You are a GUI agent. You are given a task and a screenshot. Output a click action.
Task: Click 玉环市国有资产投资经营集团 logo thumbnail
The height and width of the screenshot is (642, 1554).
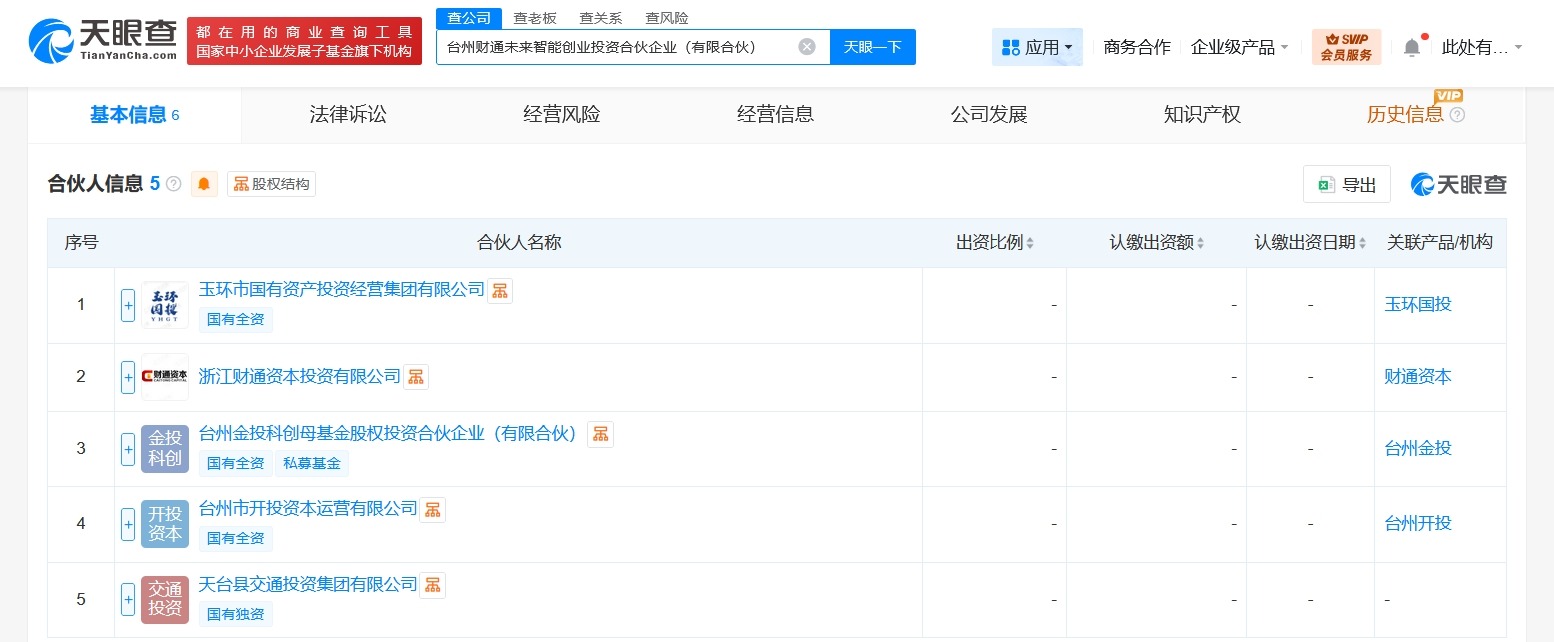(164, 305)
